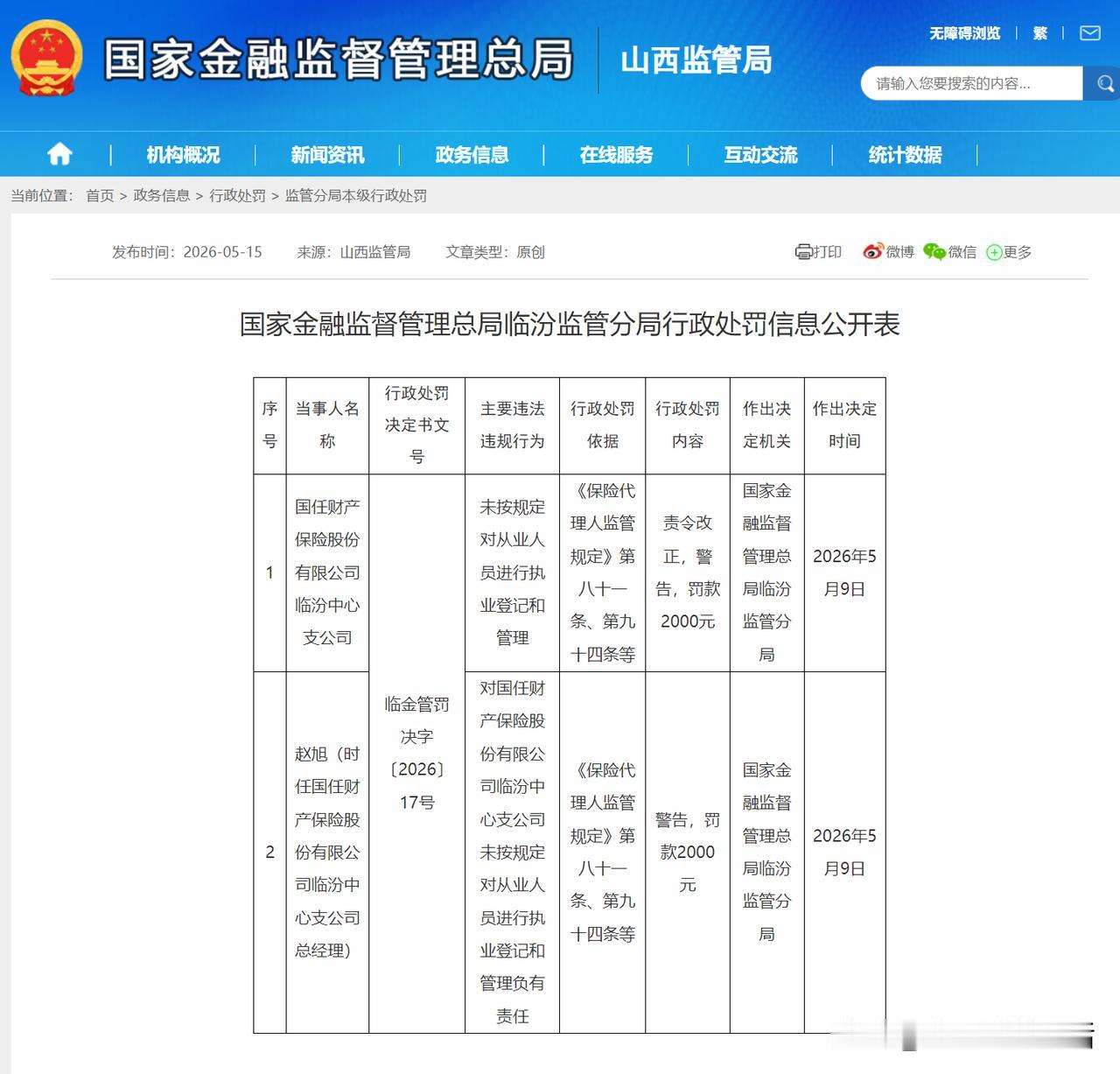Click sequence number 1 cell

(x=270, y=572)
